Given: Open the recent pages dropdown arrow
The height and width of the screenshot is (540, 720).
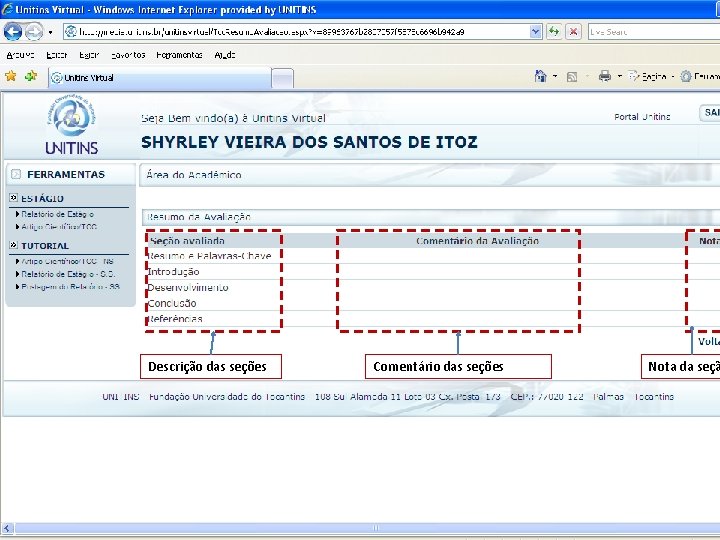Looking at the screenshot, I should [x=50, y=32].
